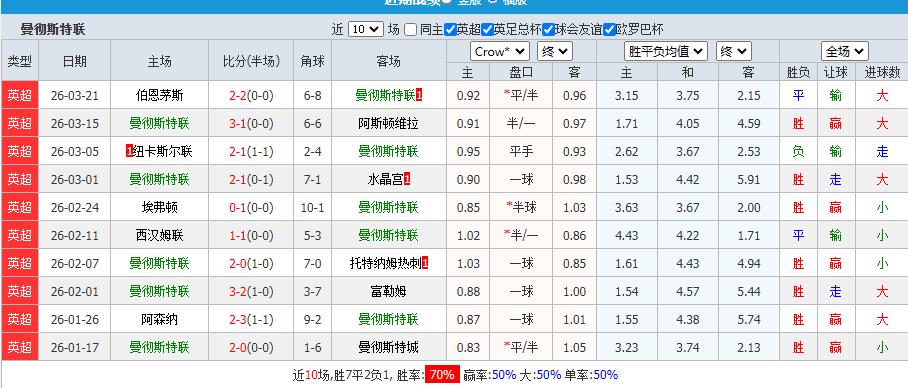Image resolution: width=908 pixels, height=388 pixels.
Task: Click the 平手 handicap cell
Action: tap(521, 152)
